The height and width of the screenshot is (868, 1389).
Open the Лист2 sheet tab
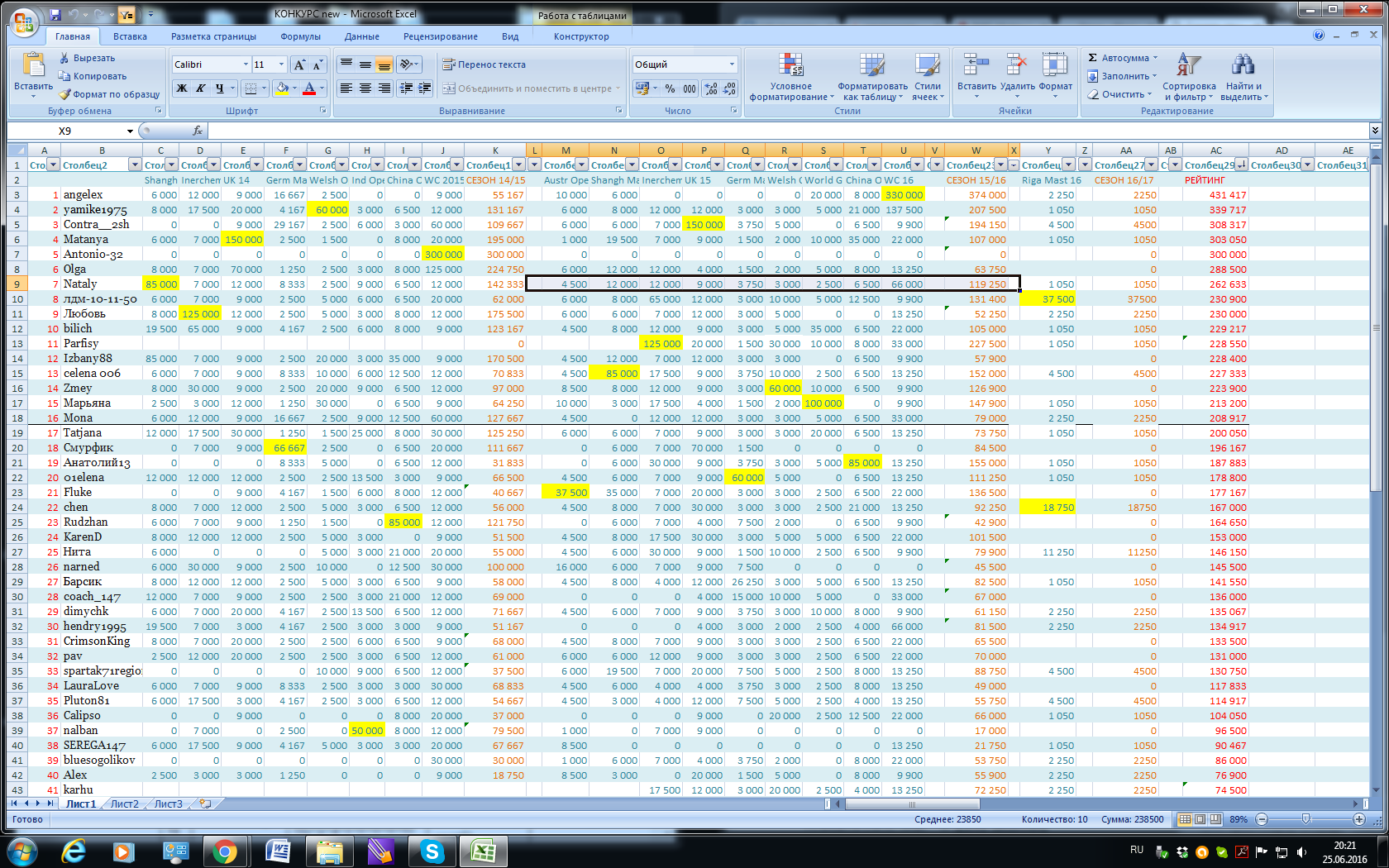point(125,804)
